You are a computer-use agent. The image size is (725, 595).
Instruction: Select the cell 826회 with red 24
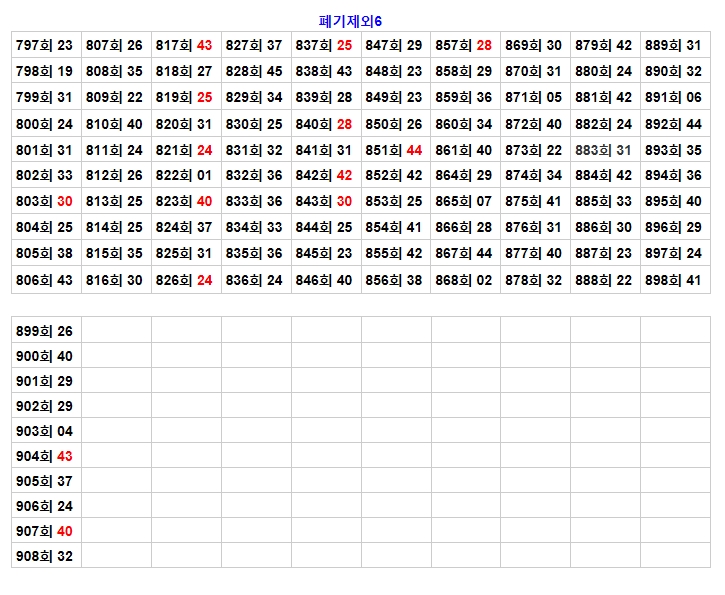tap(186, 281)
